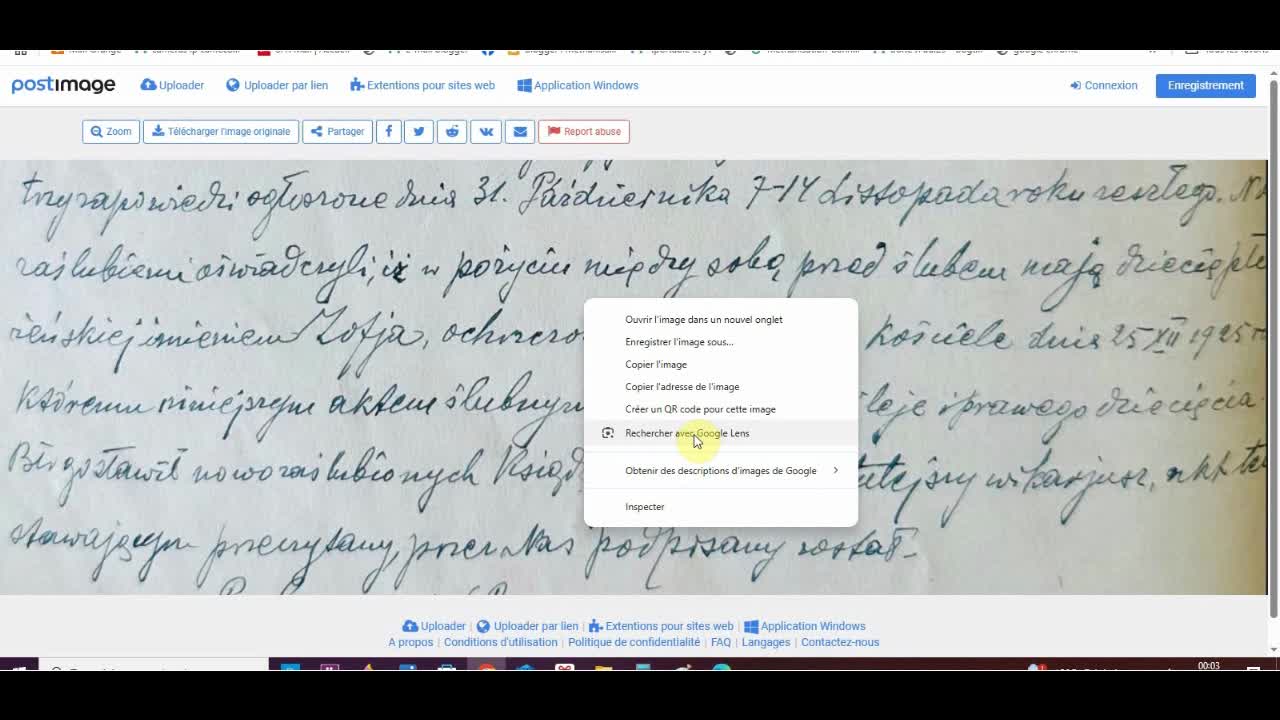This screenshot has width=1280, height=720.
Task: Click the Windows icon beside header Application Windows
Action: pos(524,85)
